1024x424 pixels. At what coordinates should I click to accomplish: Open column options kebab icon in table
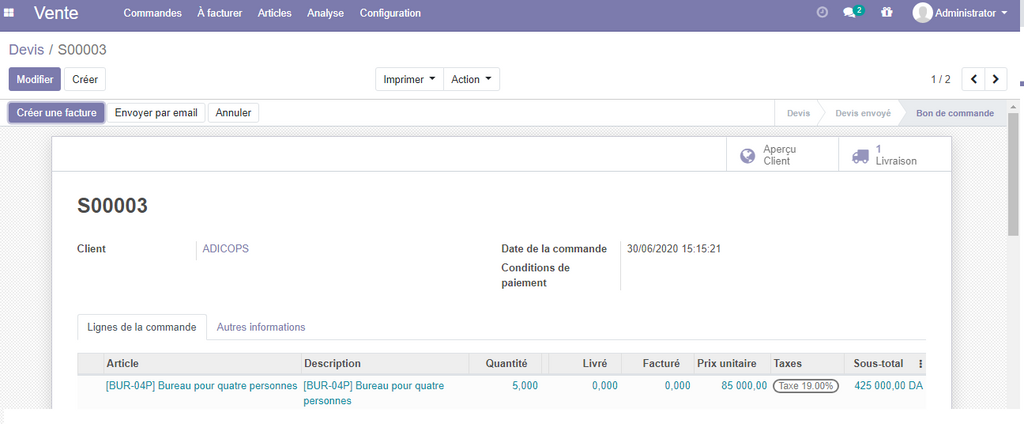(921, 364)
